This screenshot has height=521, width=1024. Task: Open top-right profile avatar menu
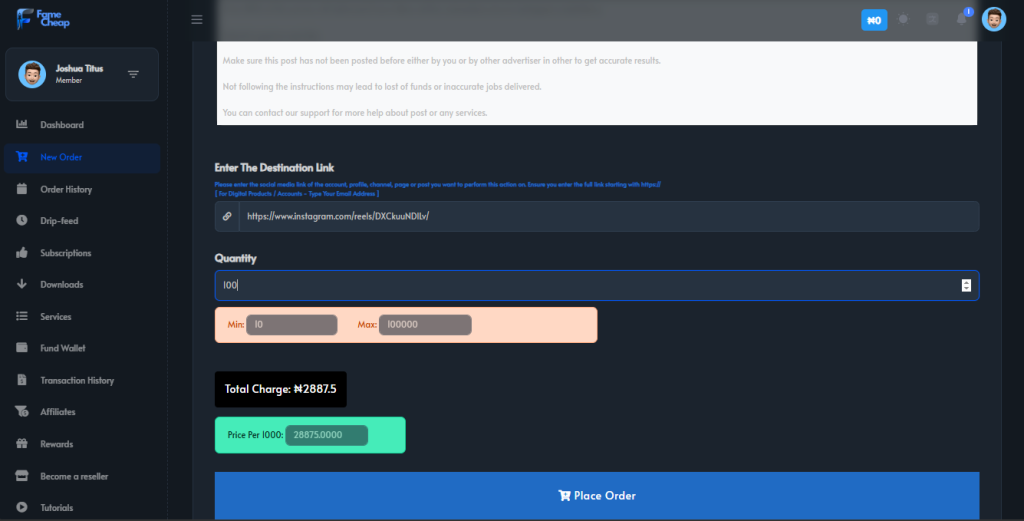tap(993, 20)
